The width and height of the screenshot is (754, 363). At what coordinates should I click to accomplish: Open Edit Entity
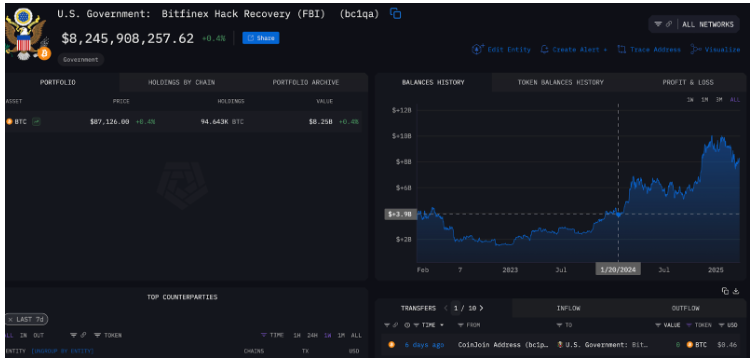(501, 50)
